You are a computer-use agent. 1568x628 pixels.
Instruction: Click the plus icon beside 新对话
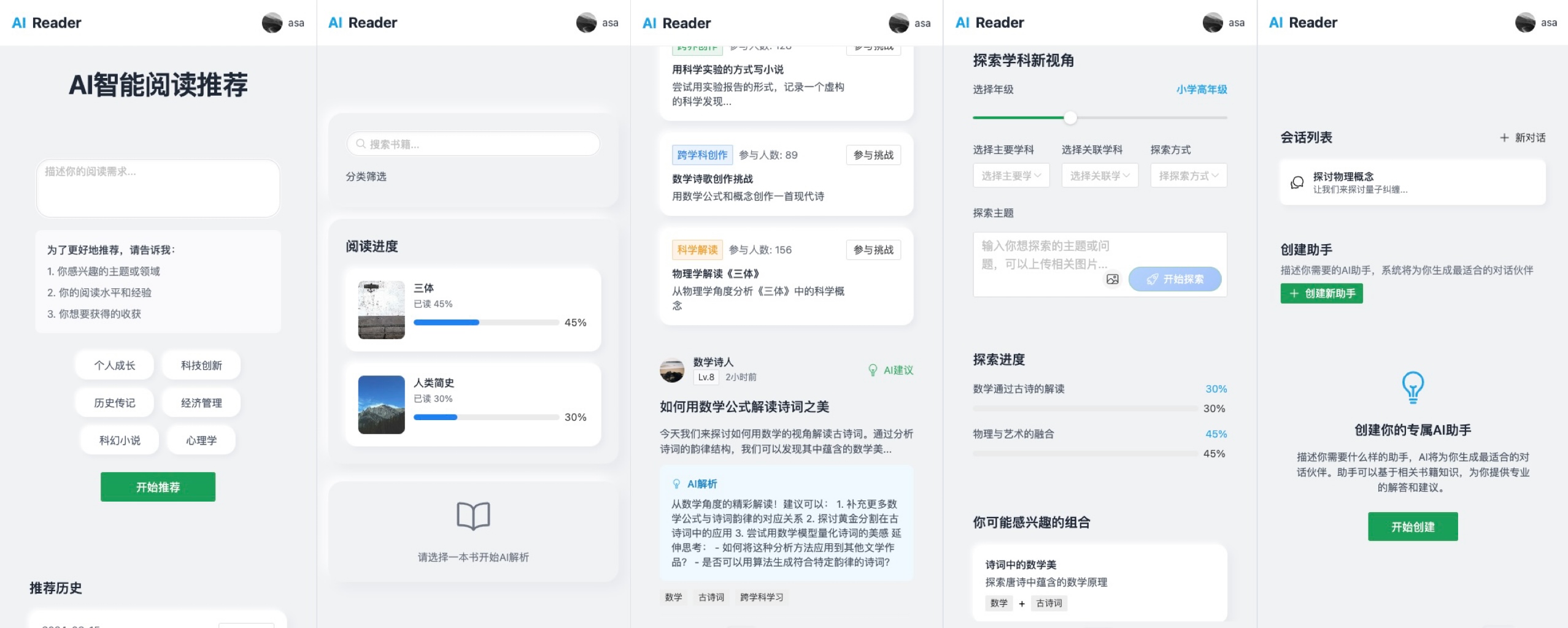(1504, 138)
